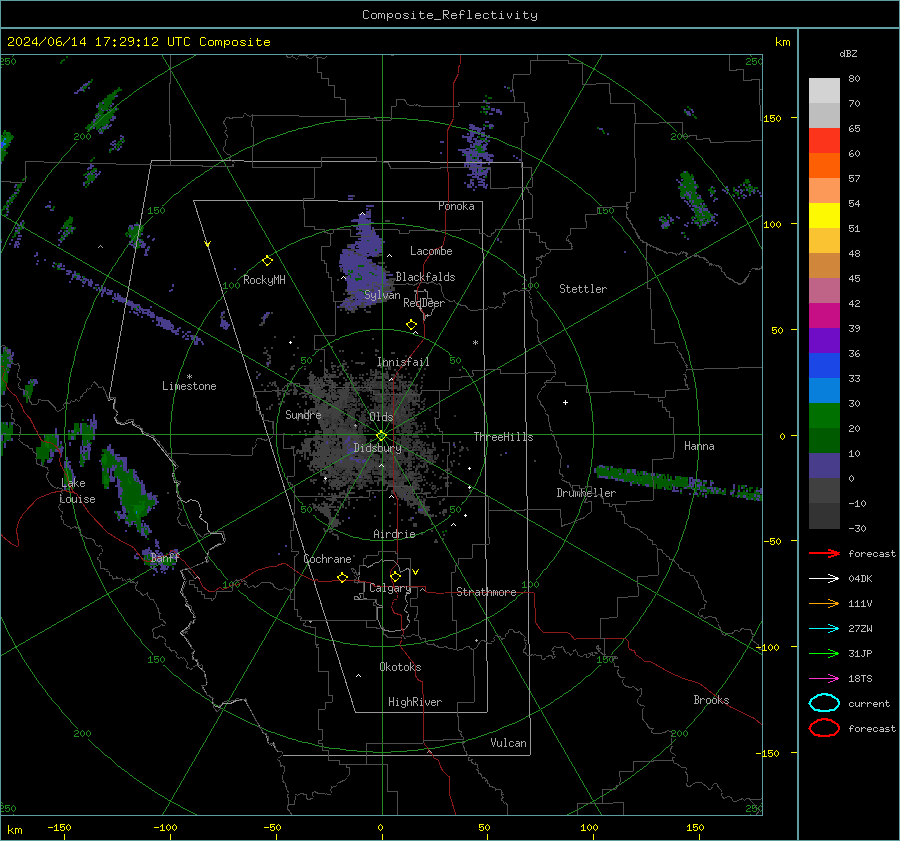Click the Stettler city label
The width and height of the screenshot is (900, 841).
(583, 289)
